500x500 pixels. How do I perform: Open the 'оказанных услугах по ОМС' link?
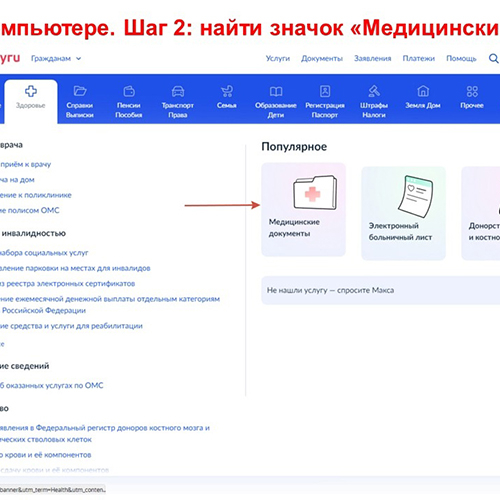[x=52, y=385]
